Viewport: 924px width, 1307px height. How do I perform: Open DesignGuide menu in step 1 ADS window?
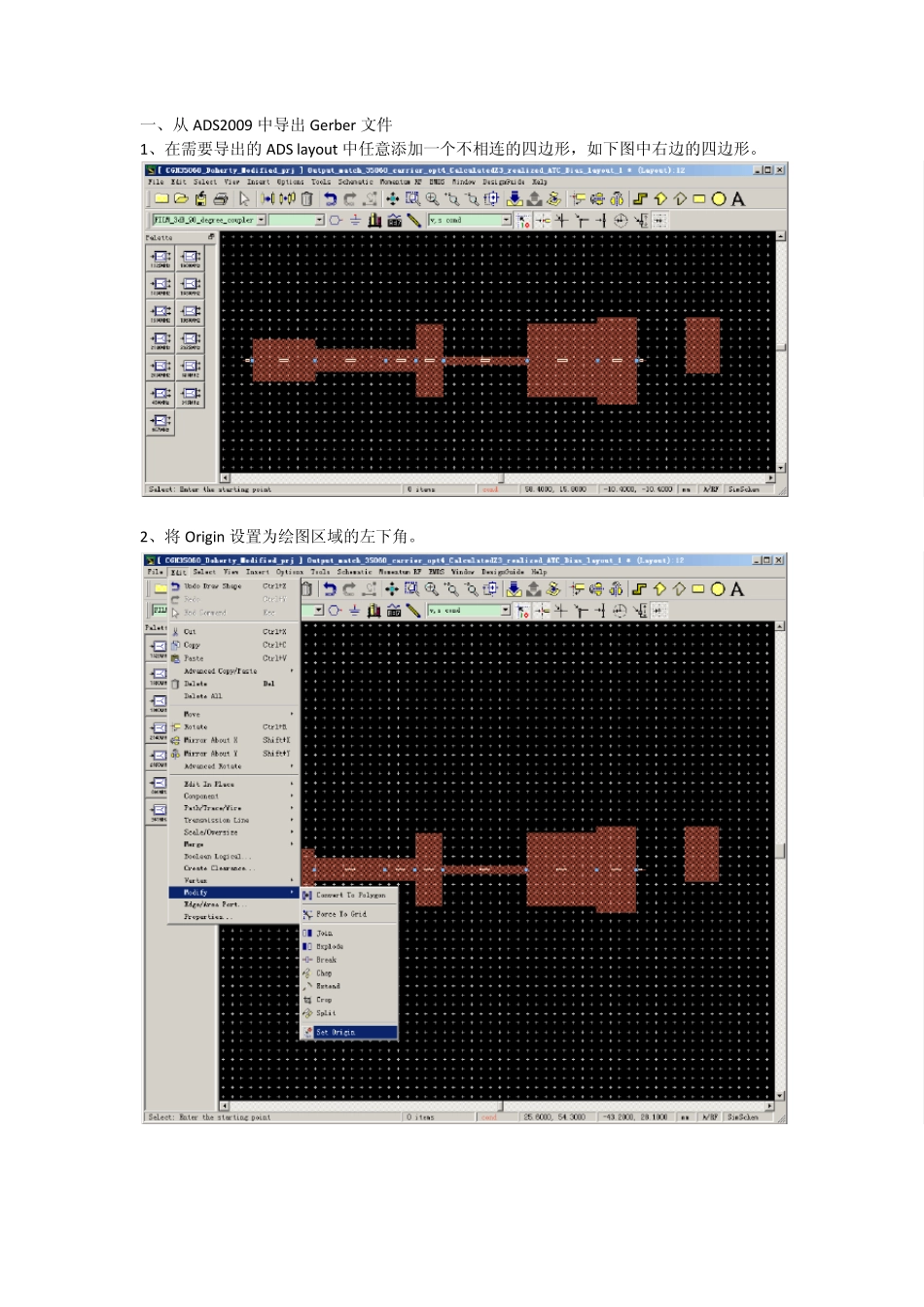pyautogui.click(x=502, y=182)
